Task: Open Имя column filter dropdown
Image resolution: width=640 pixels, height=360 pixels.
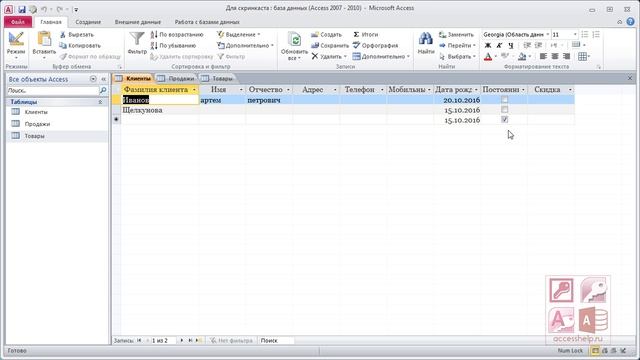Action: click(x=241, y=89)
